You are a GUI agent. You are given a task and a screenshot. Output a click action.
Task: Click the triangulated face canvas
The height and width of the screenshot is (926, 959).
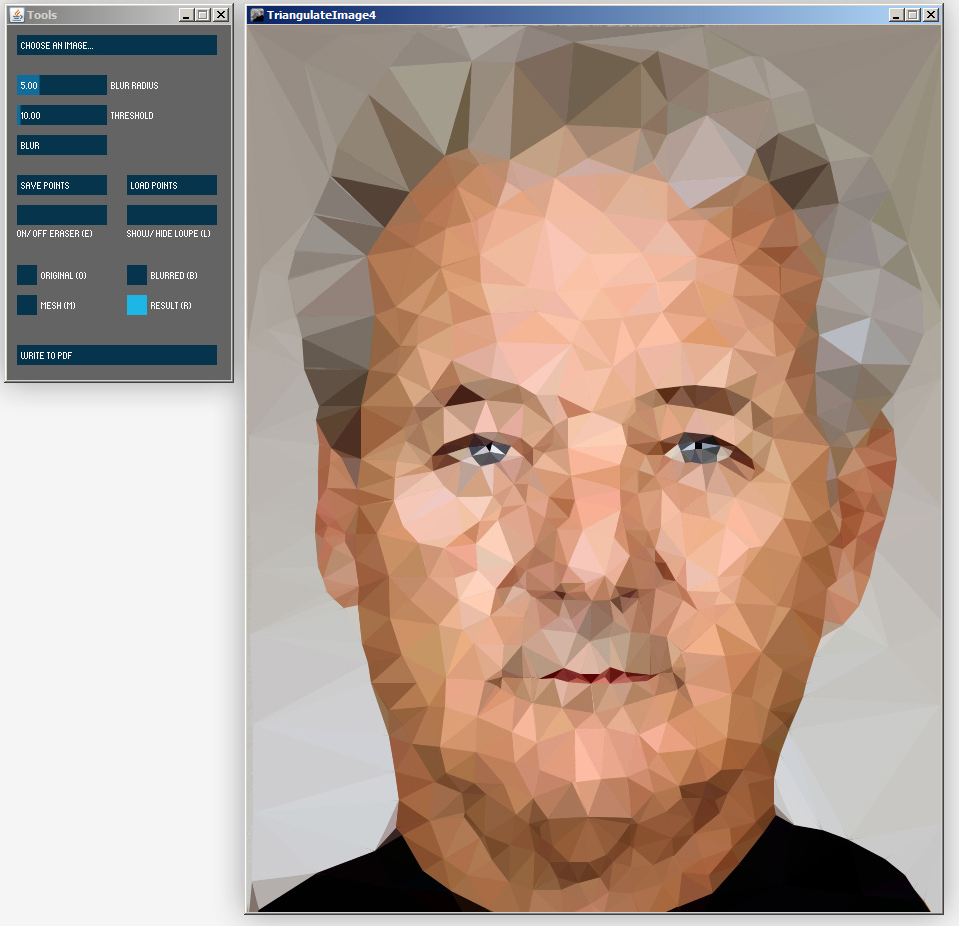[590, 470]
